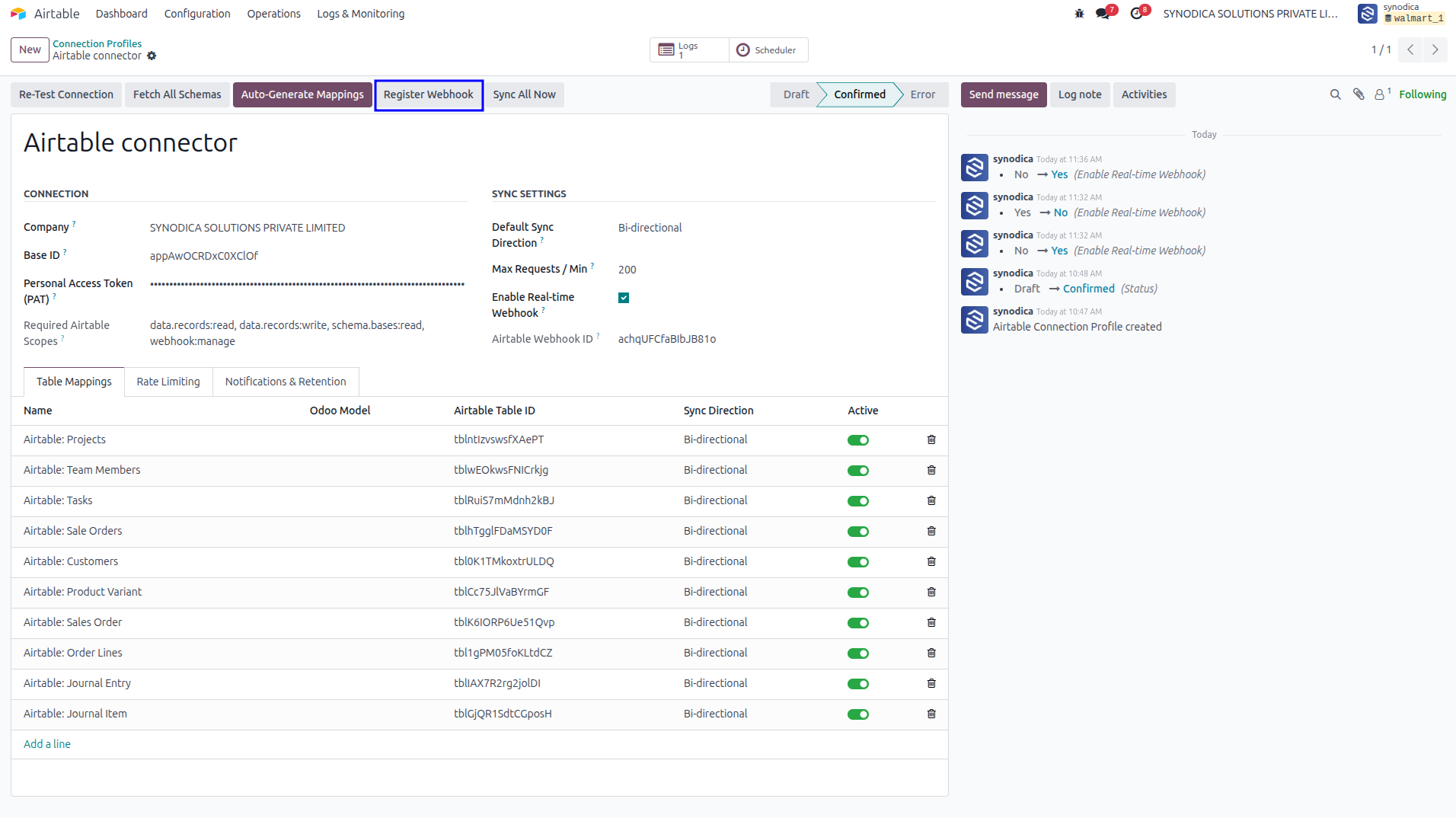The image size is (1456, 818).
Task: Click Auto-Generate Mappings button
Action: [x=302, y=94]
